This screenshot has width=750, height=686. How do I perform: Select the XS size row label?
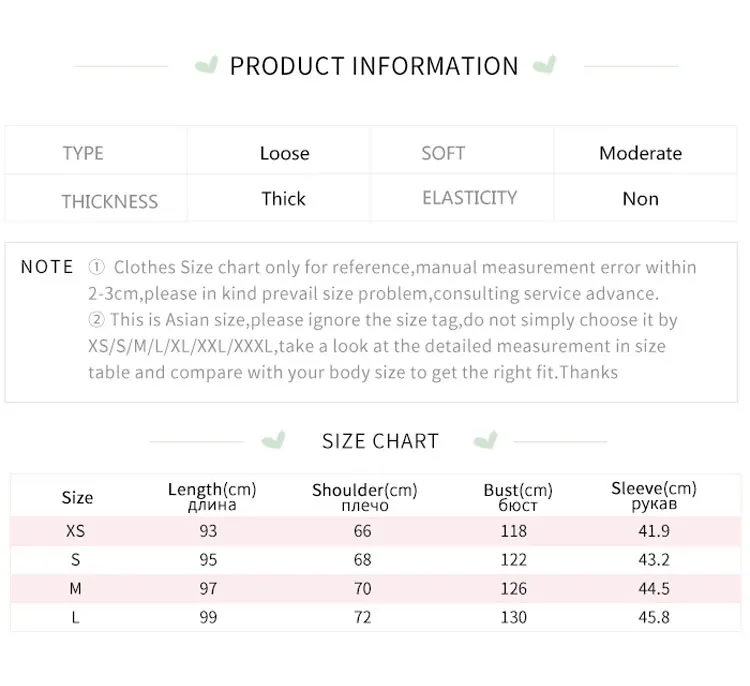point(75,531)
